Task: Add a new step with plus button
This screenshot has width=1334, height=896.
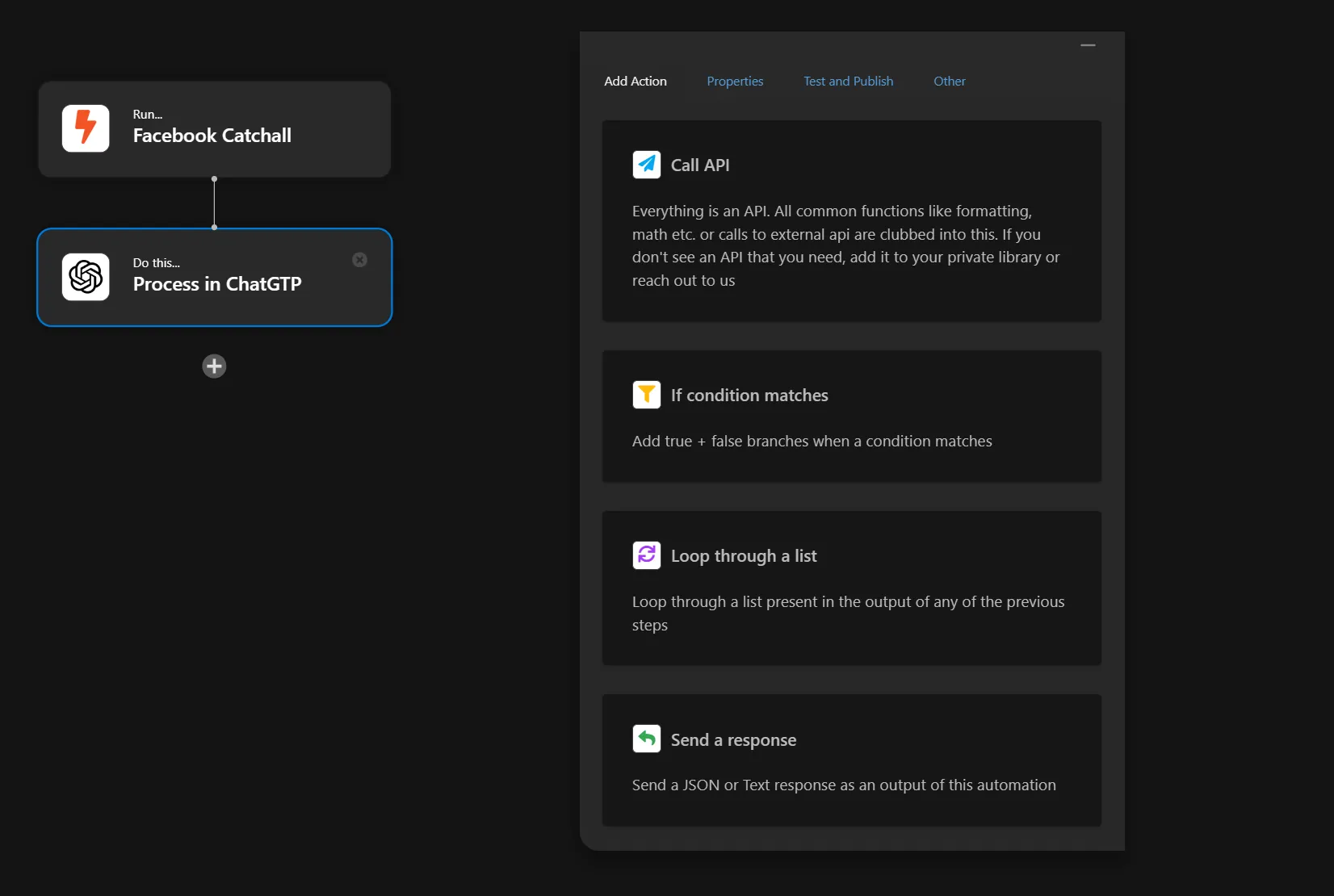Action: (x=214, y=366)
